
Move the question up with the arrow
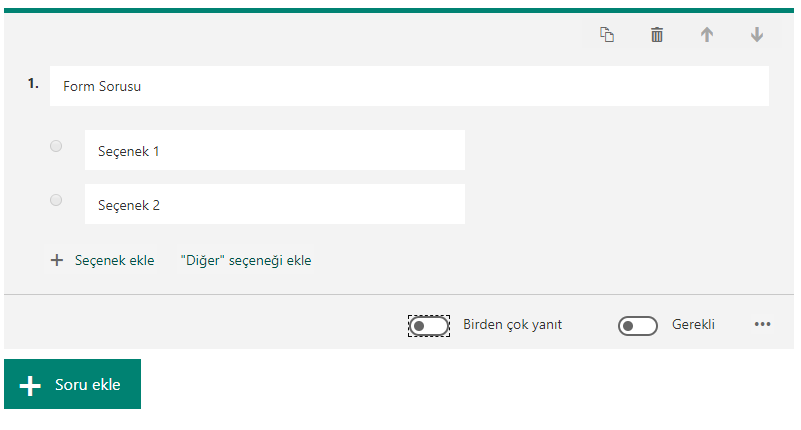click(x=706, y=35)
